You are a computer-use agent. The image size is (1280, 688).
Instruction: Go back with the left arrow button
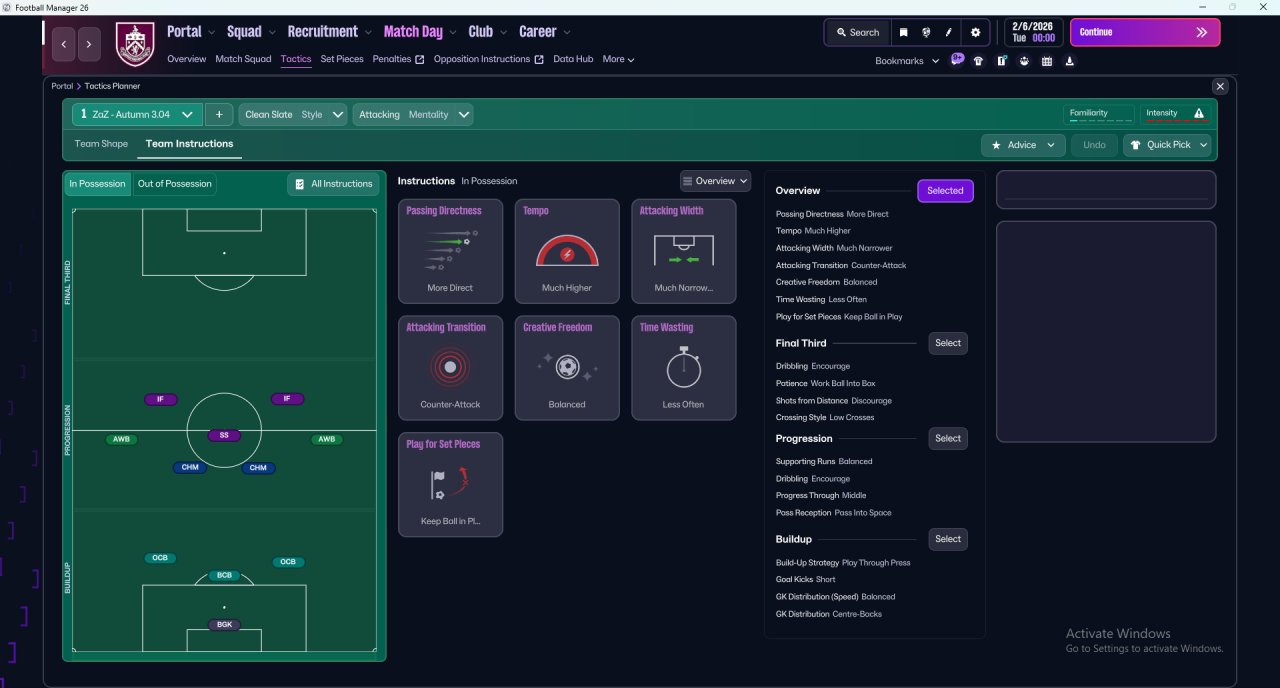point(64,44)
